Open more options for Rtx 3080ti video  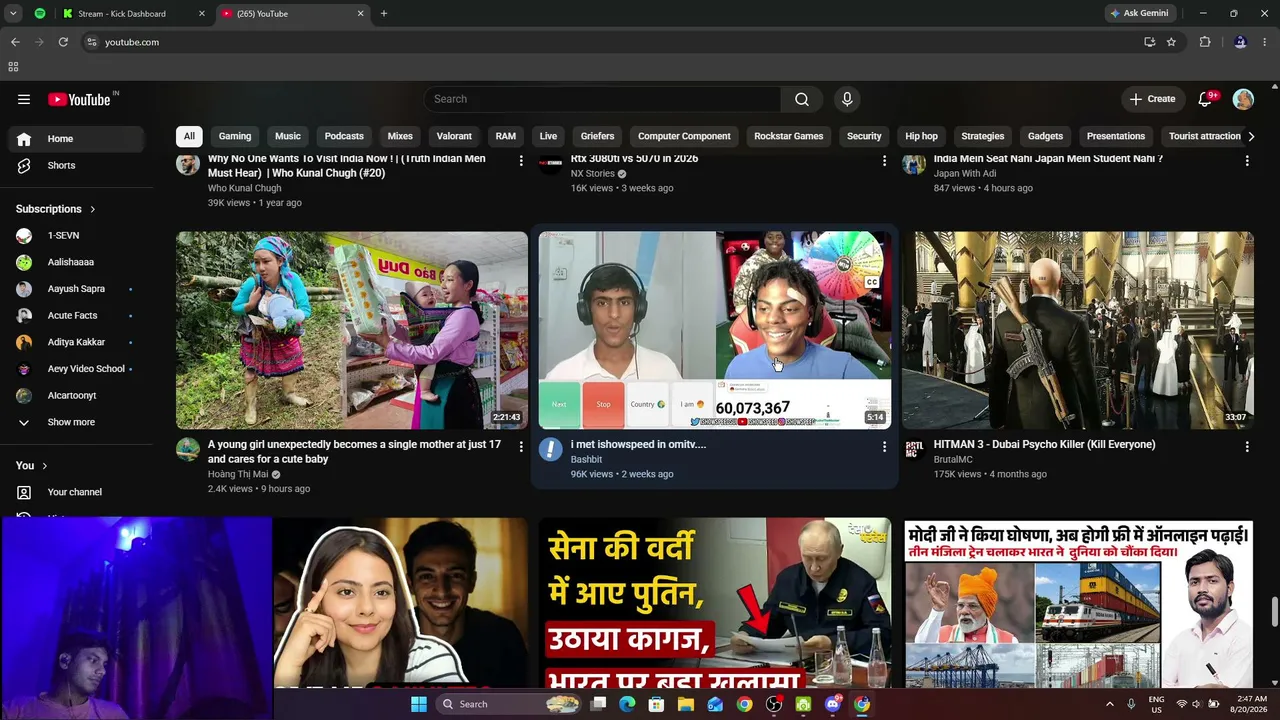[x=884, y=161]
